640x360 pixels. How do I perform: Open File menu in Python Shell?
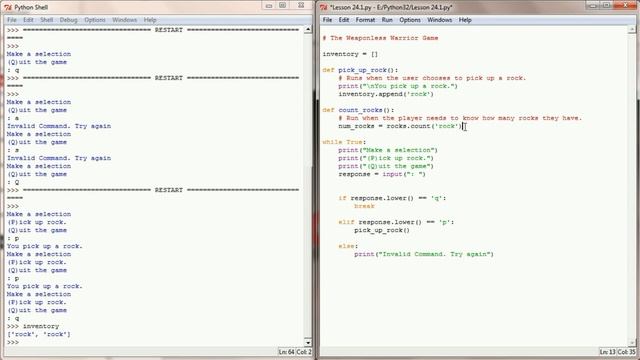pos(12,20)
